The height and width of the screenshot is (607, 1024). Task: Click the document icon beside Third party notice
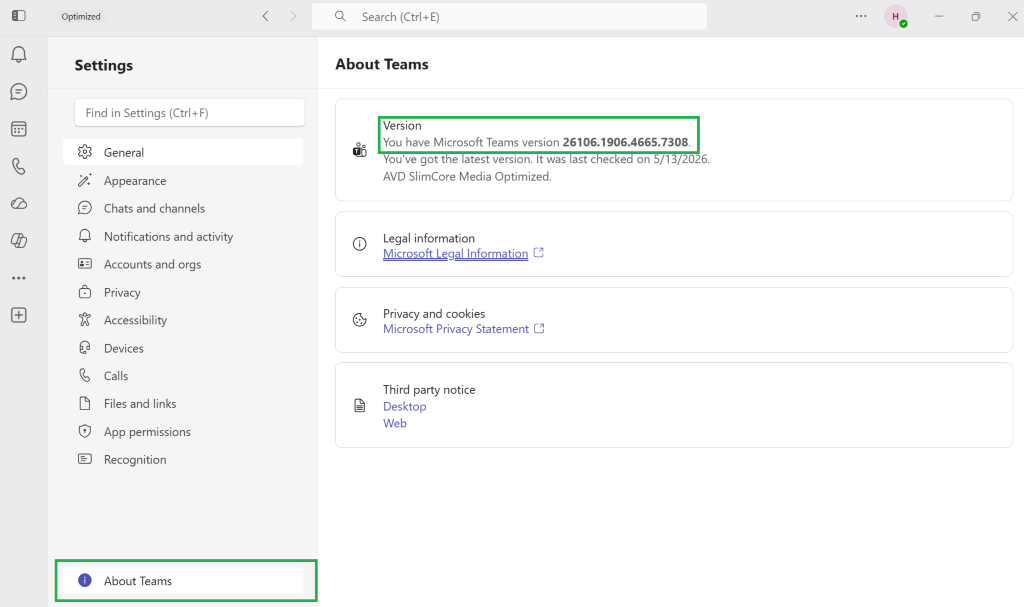click(x=360, y=406)
